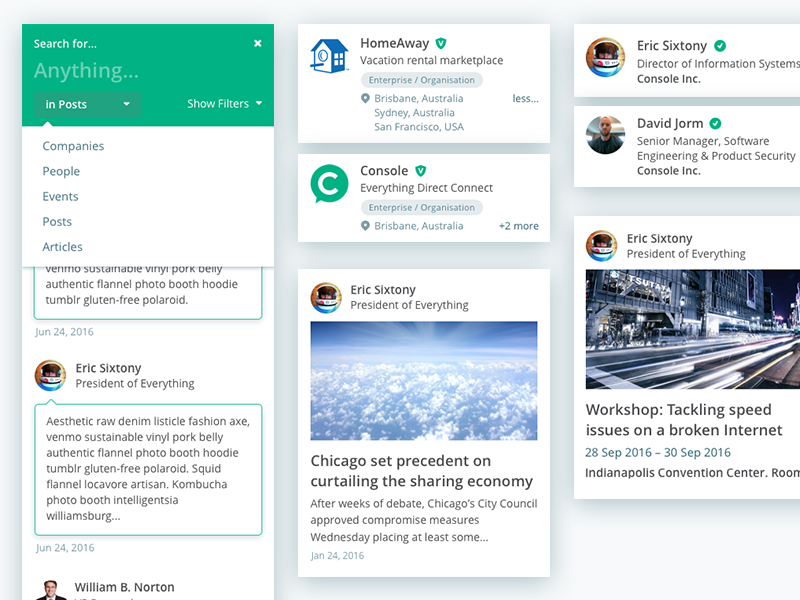
Task: Open the 'Aesthetic raw denim listicle' post box
Action: coord(148,470)
